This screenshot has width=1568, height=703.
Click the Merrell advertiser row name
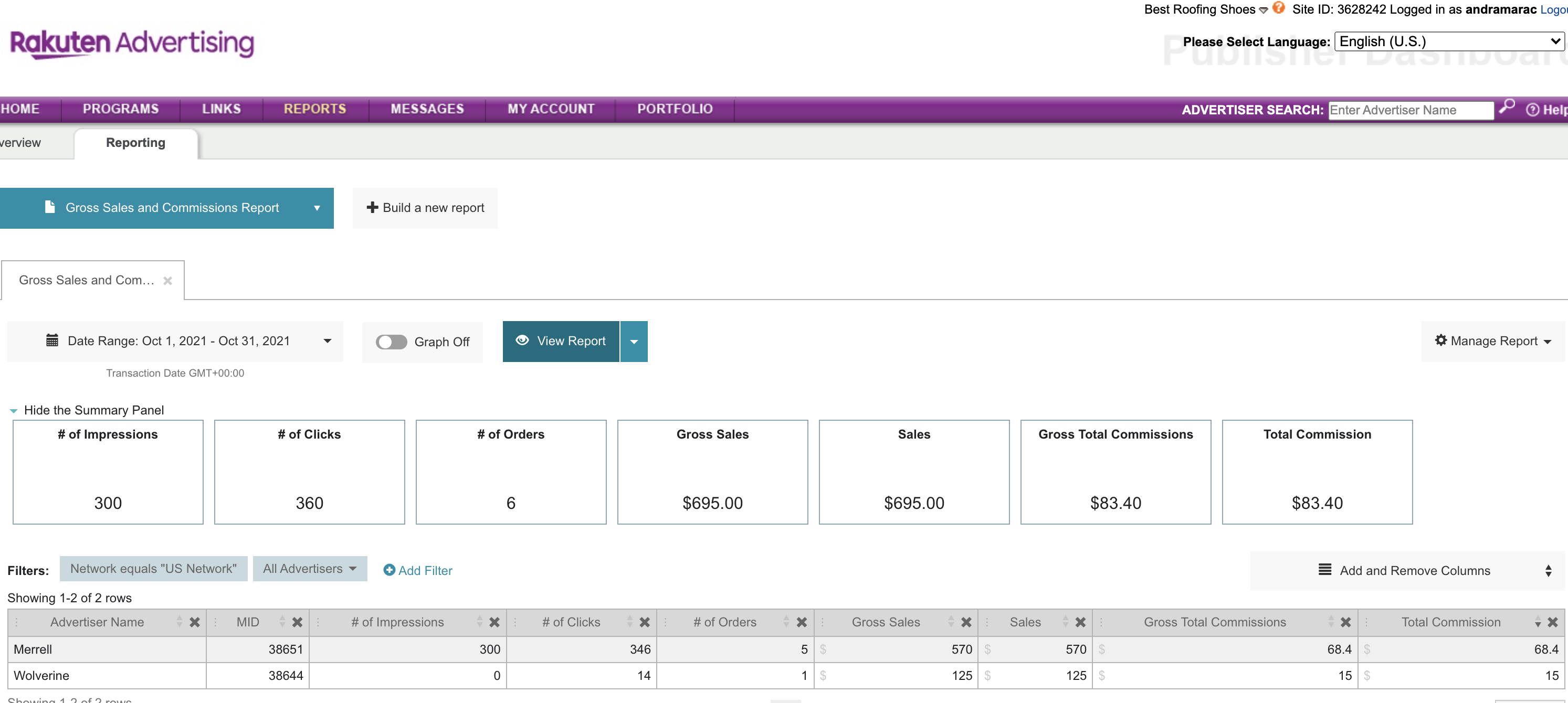click(33, 649)
